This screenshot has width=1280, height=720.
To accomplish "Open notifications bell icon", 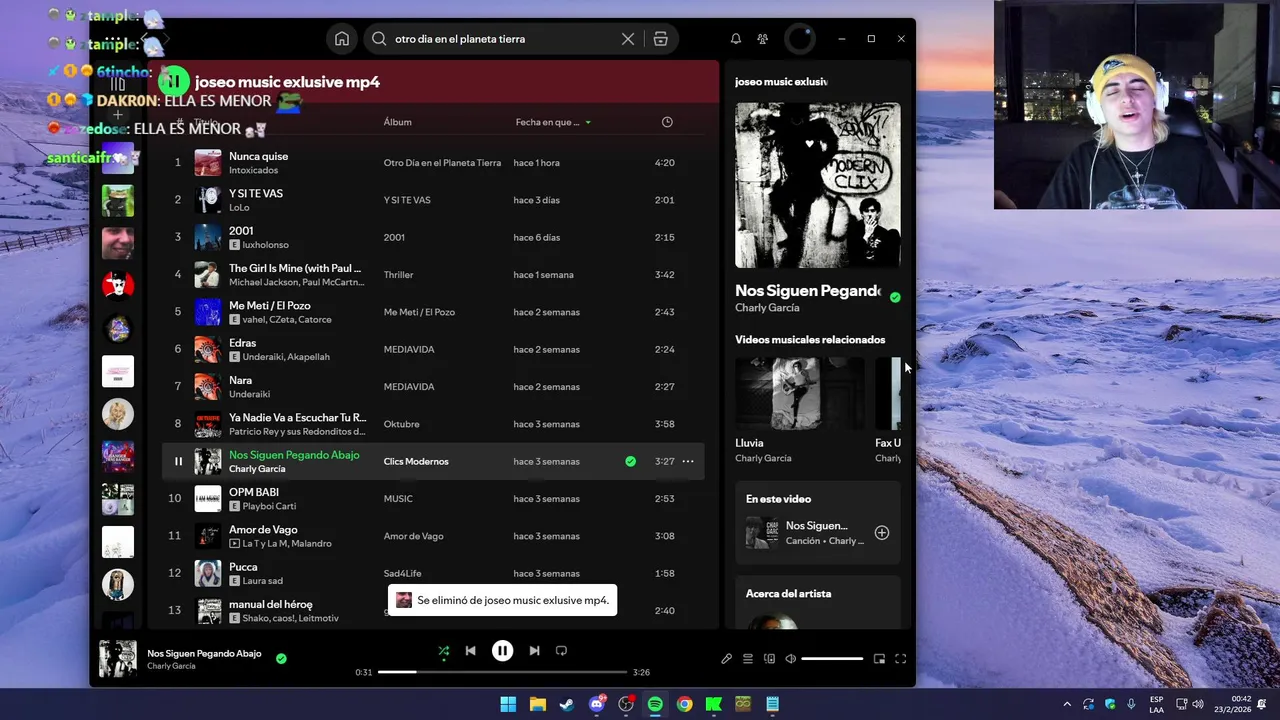I will (x=736, y=39).
